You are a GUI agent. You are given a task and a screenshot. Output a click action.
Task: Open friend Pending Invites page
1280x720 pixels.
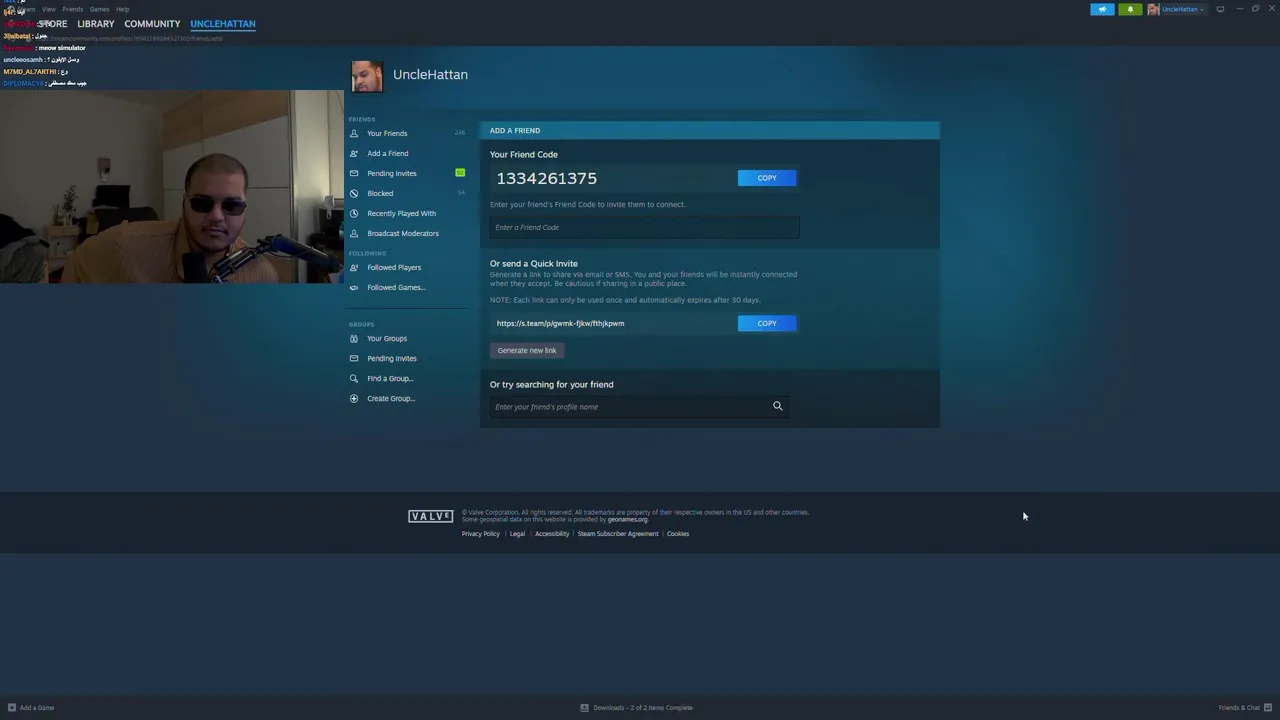(x=392, y=173)
